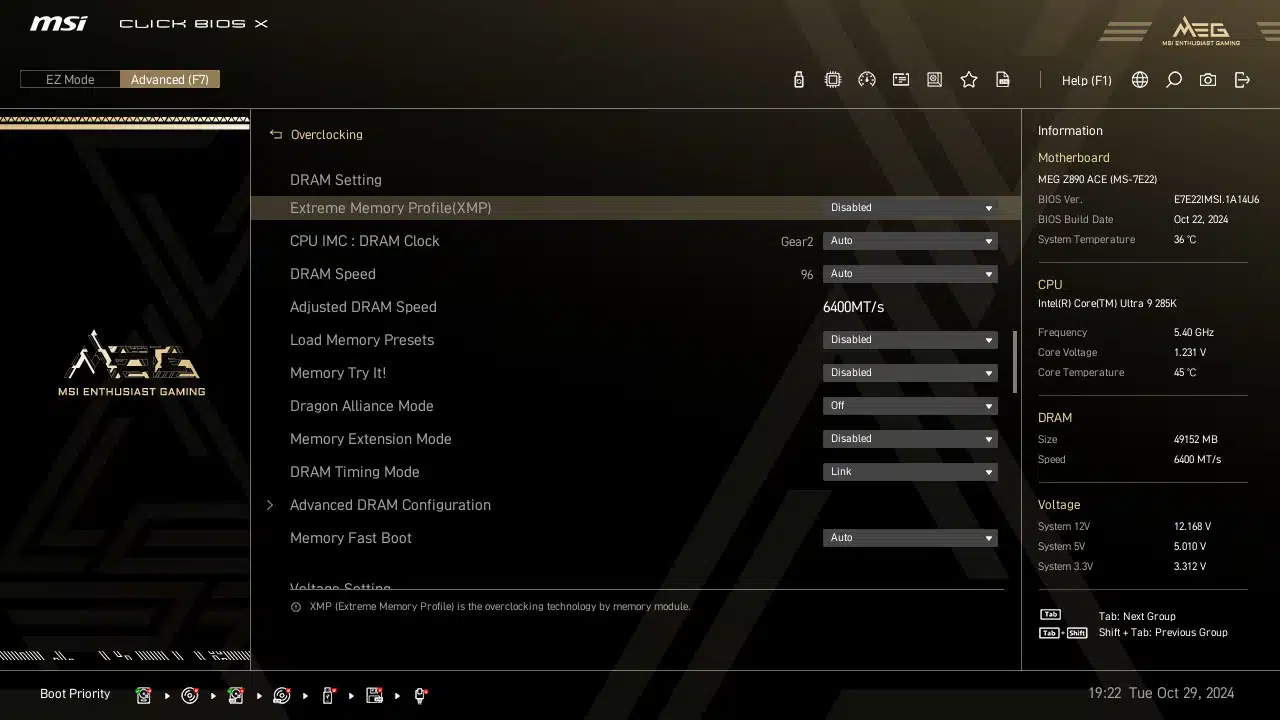The image size is (1280, 720).
Task: Open DRAM Timing Mode Link dropdown
Action: (910, 472)
